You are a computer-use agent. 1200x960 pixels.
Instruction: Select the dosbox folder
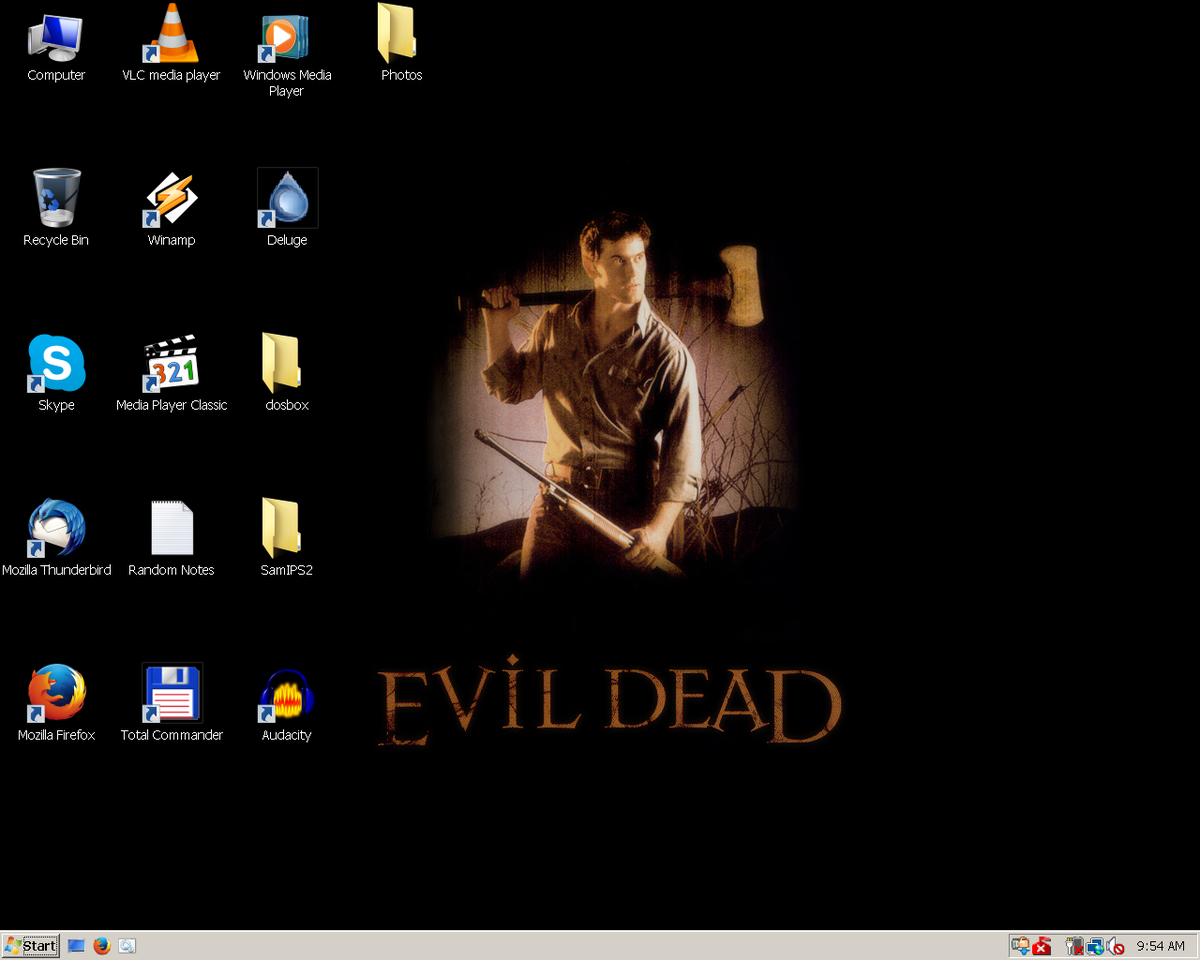[x=287, y=373]
